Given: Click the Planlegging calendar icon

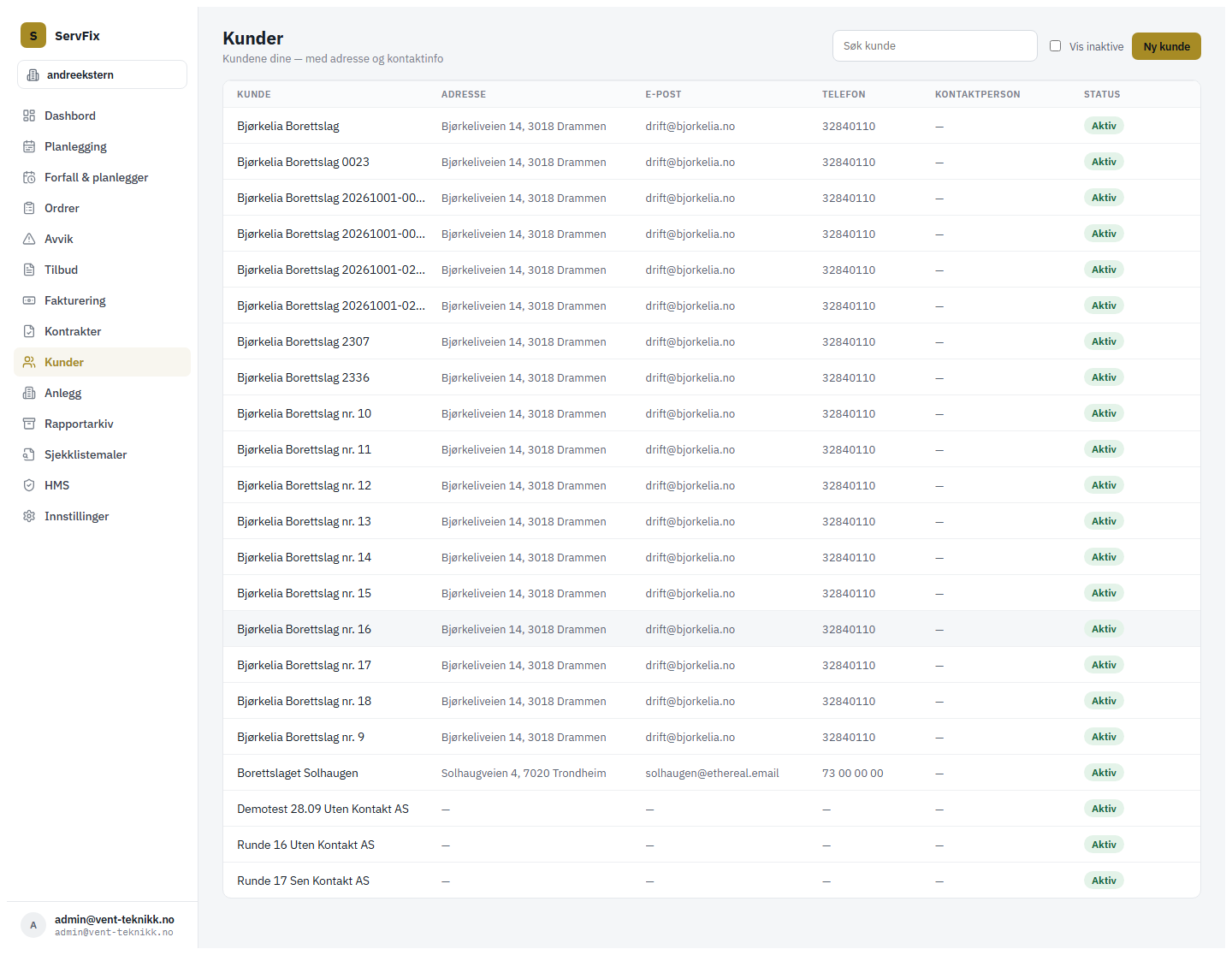Looking at the screenshot, I should 29,146.
